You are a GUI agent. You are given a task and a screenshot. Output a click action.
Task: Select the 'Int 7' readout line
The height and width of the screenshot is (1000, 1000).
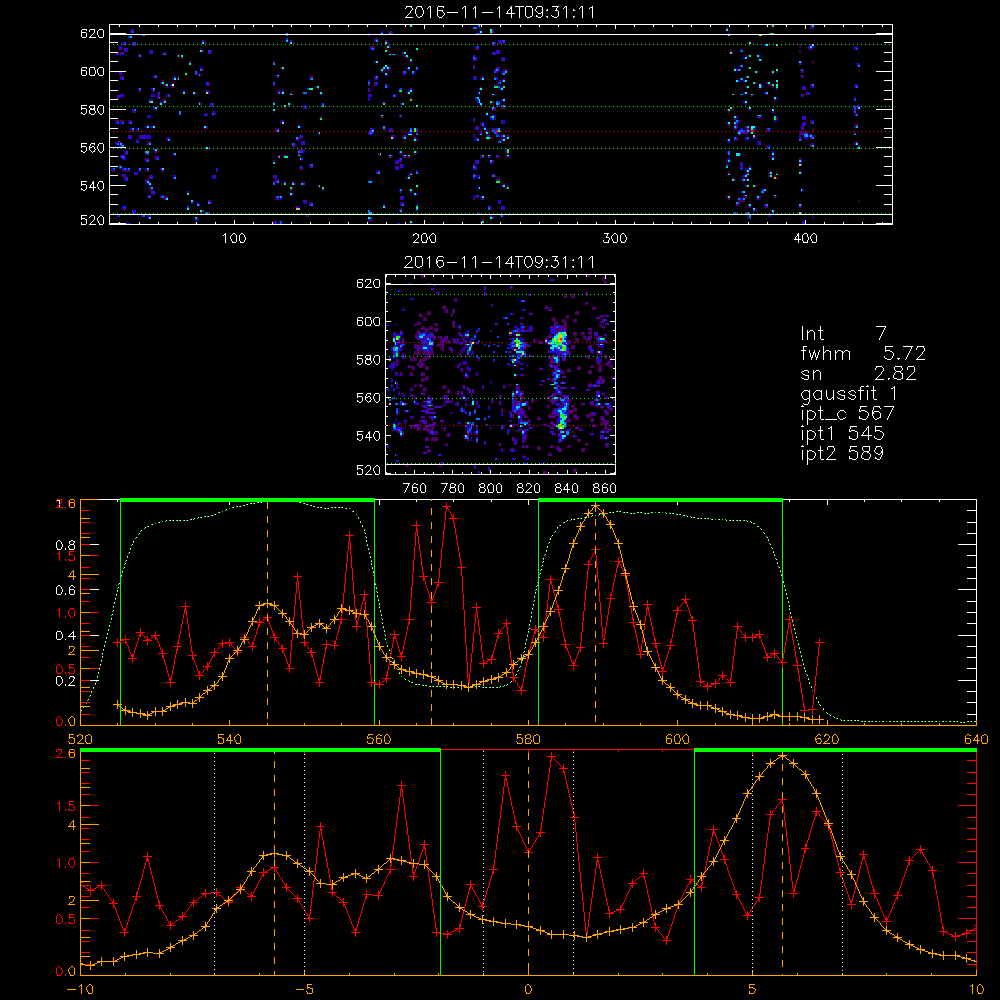point(843,333)
